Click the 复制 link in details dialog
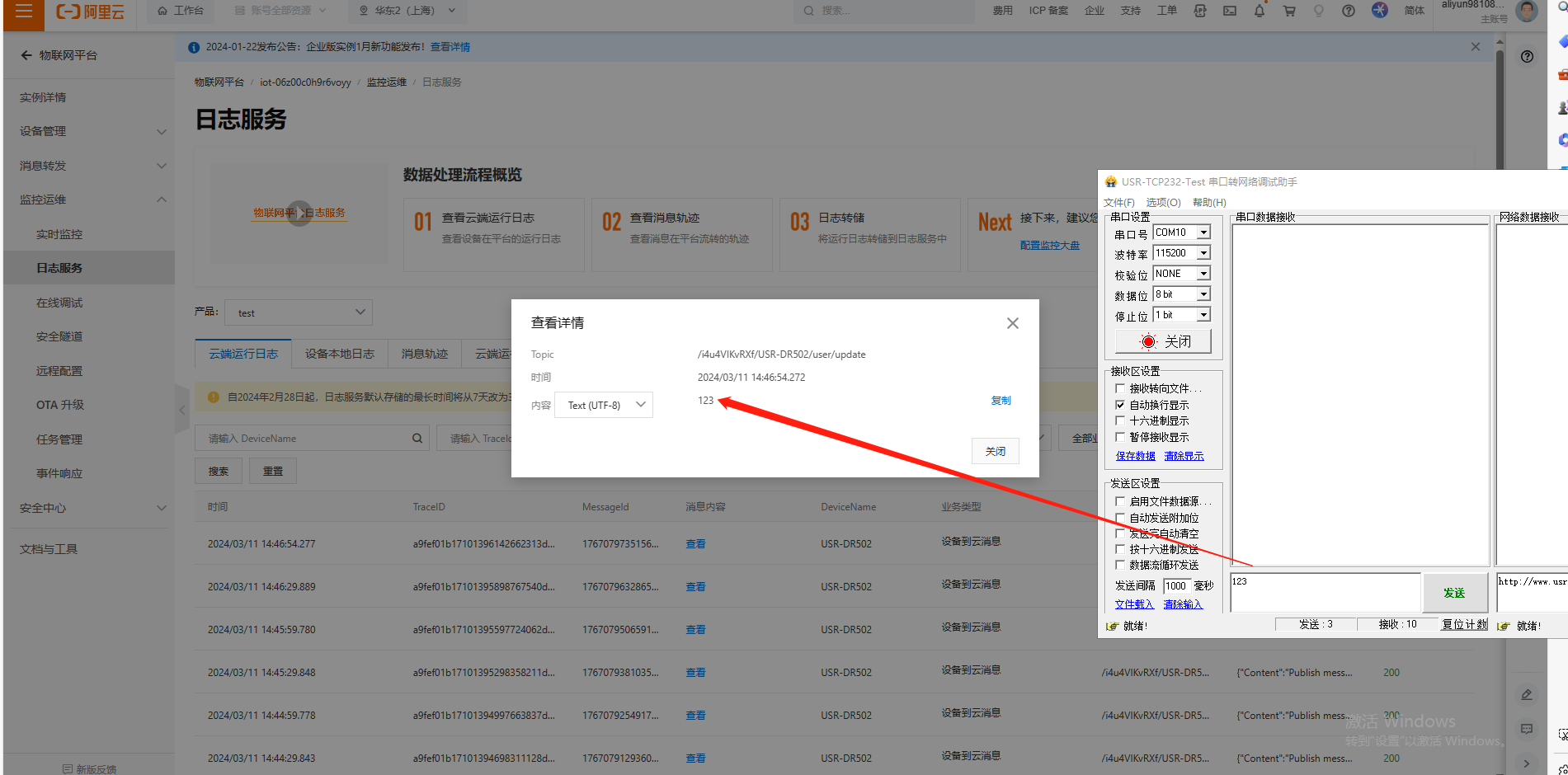 click(x=1001, y=401)
